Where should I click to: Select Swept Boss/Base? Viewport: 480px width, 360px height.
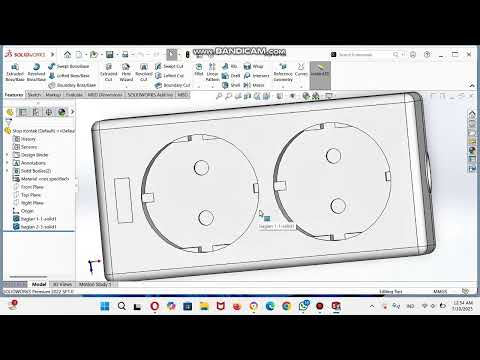69,66
